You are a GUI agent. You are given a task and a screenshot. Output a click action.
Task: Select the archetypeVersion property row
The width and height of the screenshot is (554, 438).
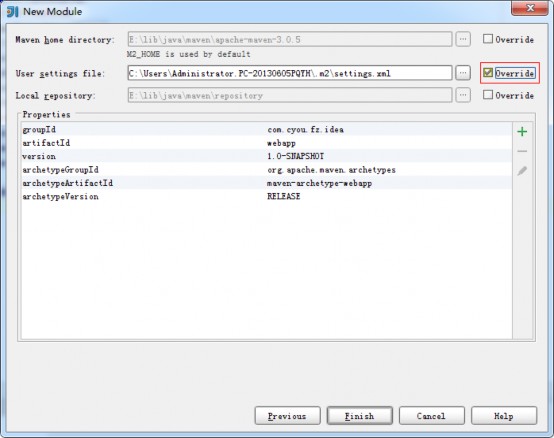(266, 196)
